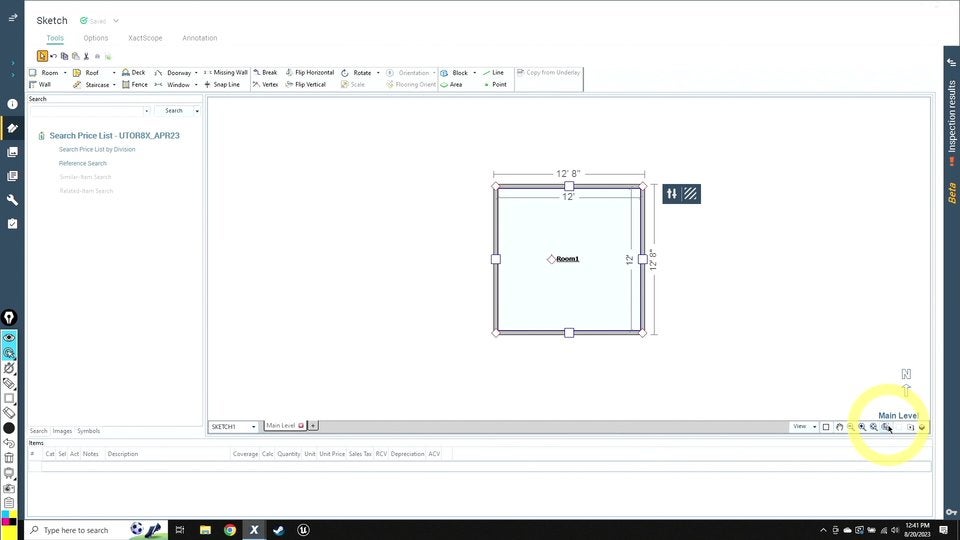Viewport: 960px width, 540px height.
Task: Open the Room tool dropdown arrow
Action: pos(65,73)
